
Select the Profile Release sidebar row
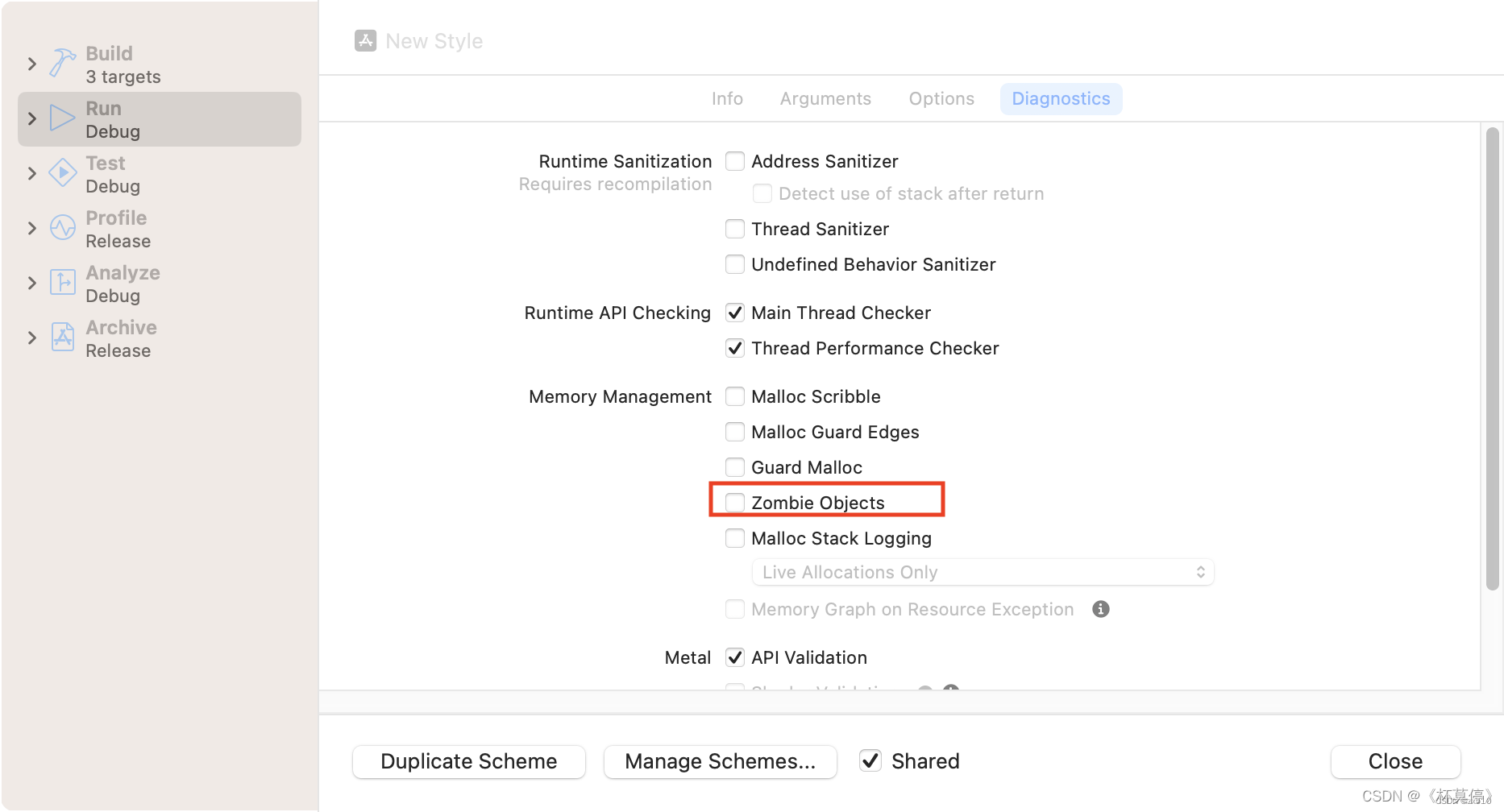coord(160,229)
